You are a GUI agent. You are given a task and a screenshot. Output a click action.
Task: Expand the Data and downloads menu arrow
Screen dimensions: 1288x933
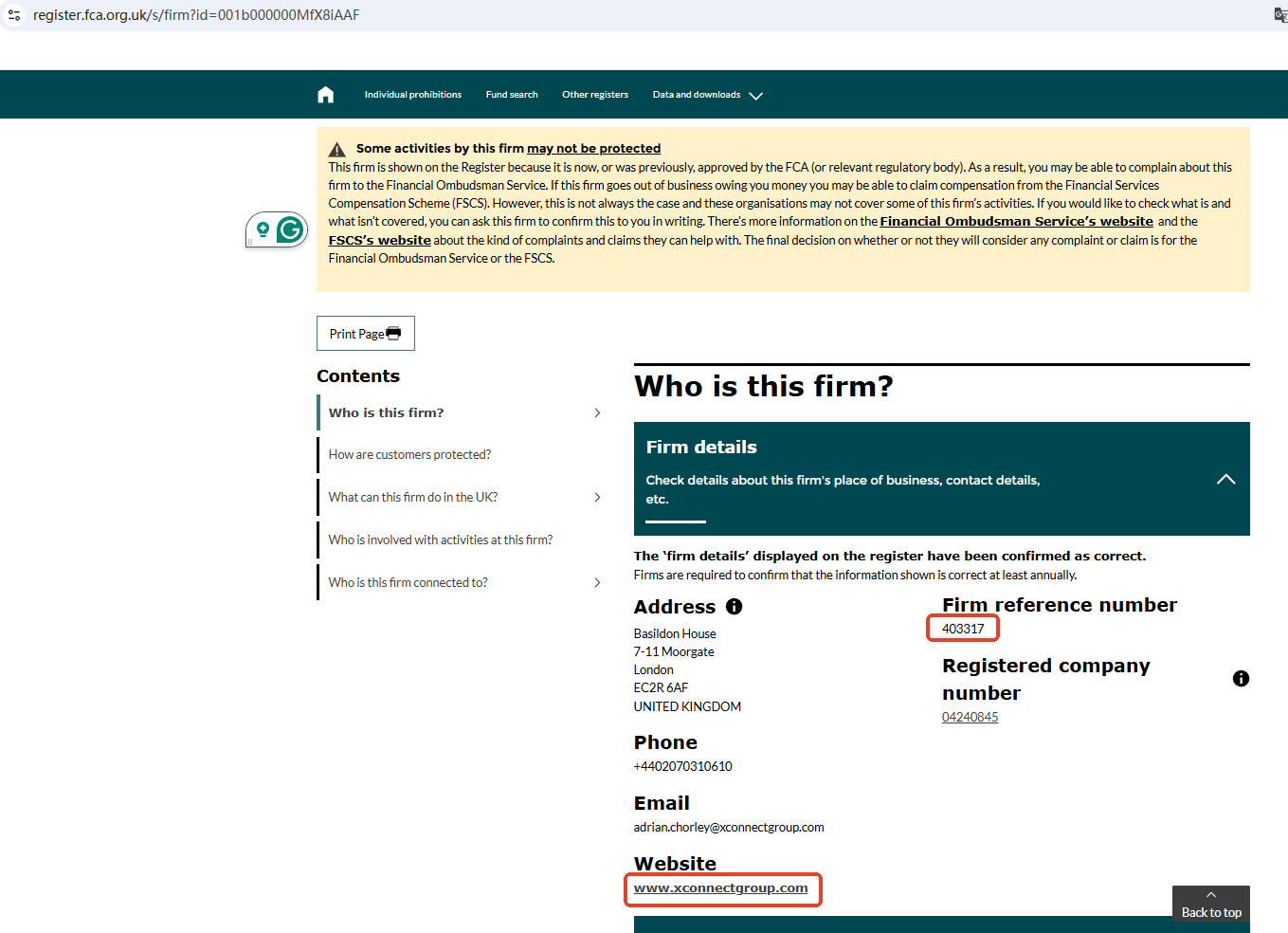(755, 96)
